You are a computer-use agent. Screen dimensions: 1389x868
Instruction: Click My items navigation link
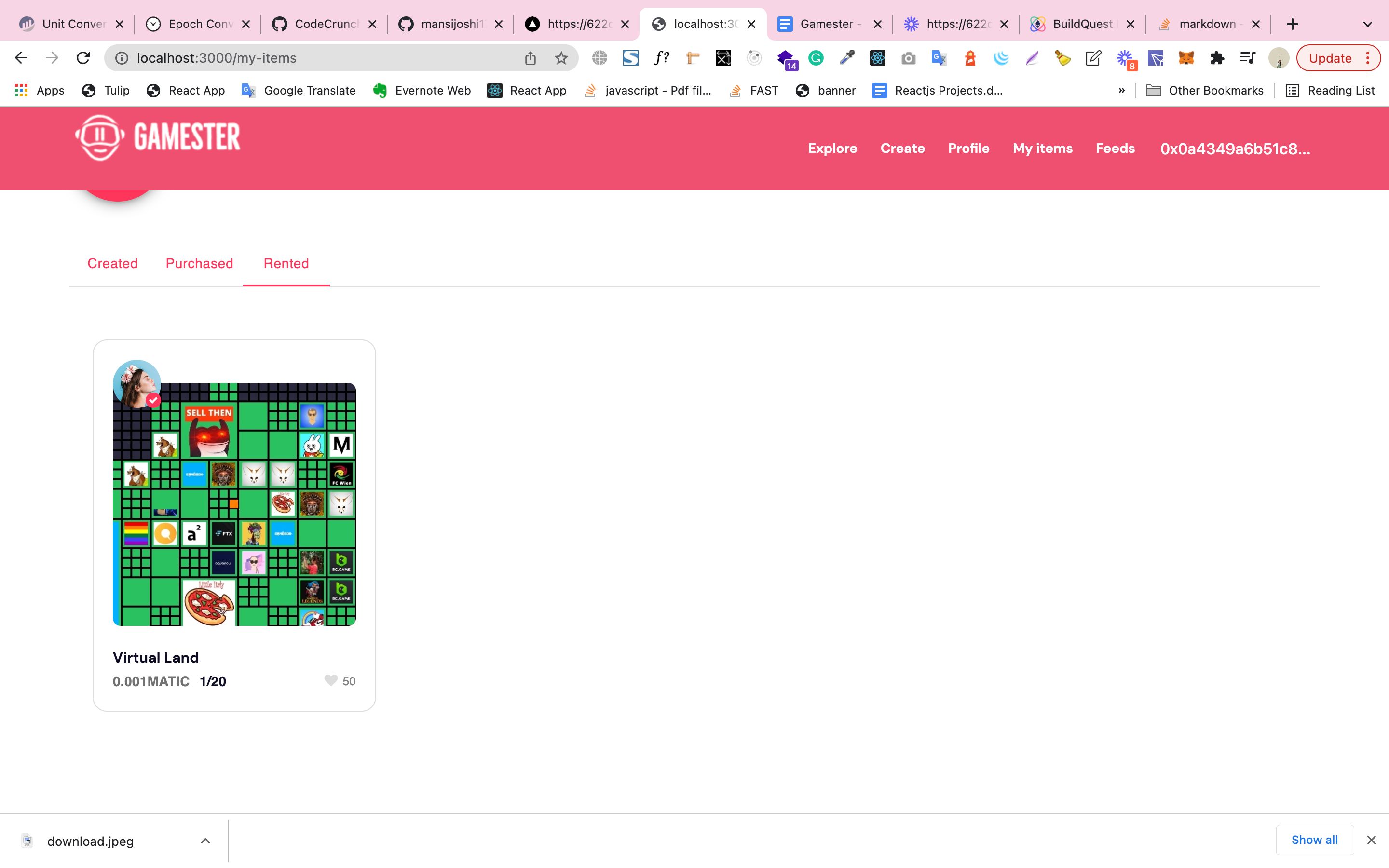pyautogui.click(x=1042, y=148)
